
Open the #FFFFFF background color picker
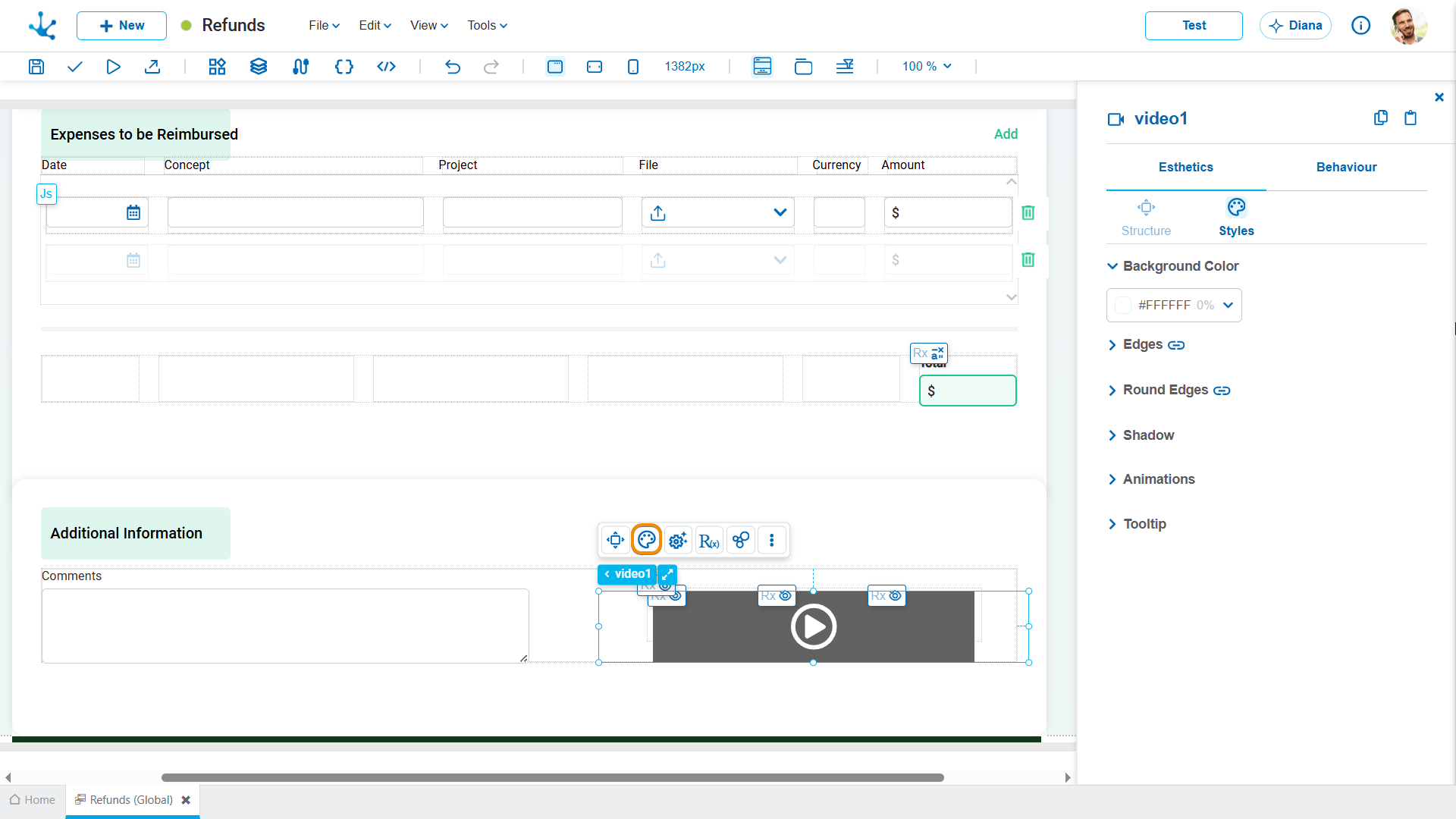1174,306
